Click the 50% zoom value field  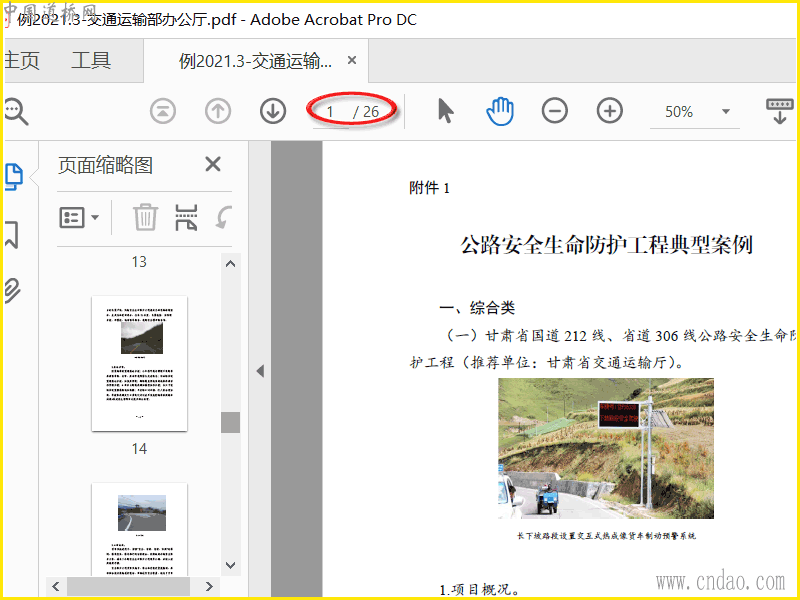pos(679,112)
